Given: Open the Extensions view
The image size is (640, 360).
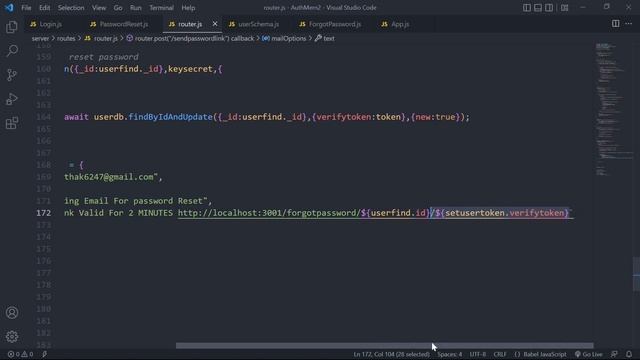Looking at the screenshot, I should pos(12,123).
